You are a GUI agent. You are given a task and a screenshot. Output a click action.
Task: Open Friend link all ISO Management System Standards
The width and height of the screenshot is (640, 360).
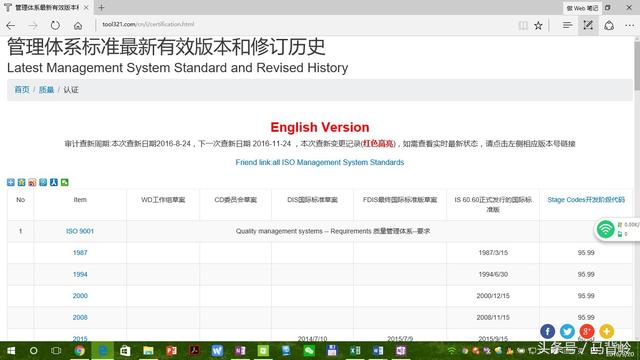[x=320, y=162]
